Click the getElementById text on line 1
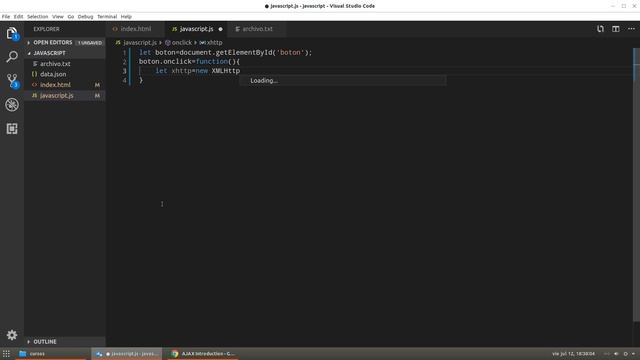640x360 pixels. click(243, 53)
